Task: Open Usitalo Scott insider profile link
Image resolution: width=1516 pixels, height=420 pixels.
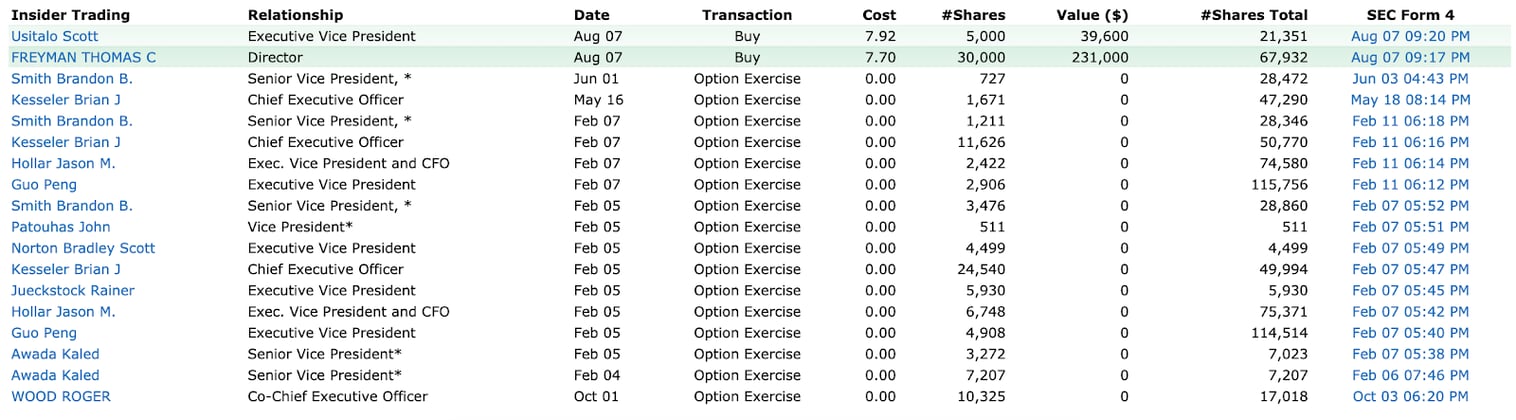Action: click(x=55, y=36)
